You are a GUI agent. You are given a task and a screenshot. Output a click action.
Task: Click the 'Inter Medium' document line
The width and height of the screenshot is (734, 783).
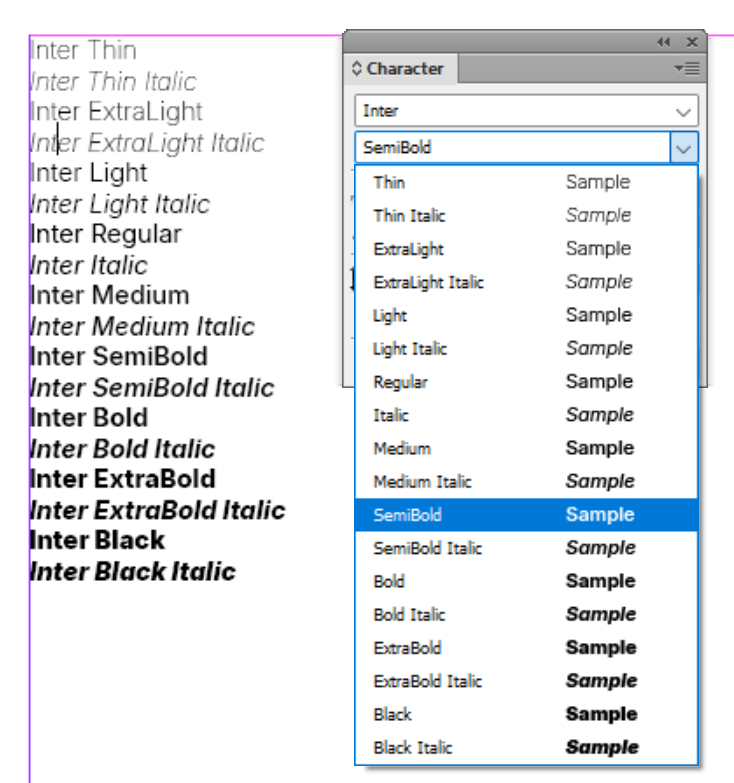[x=110, y=295]
